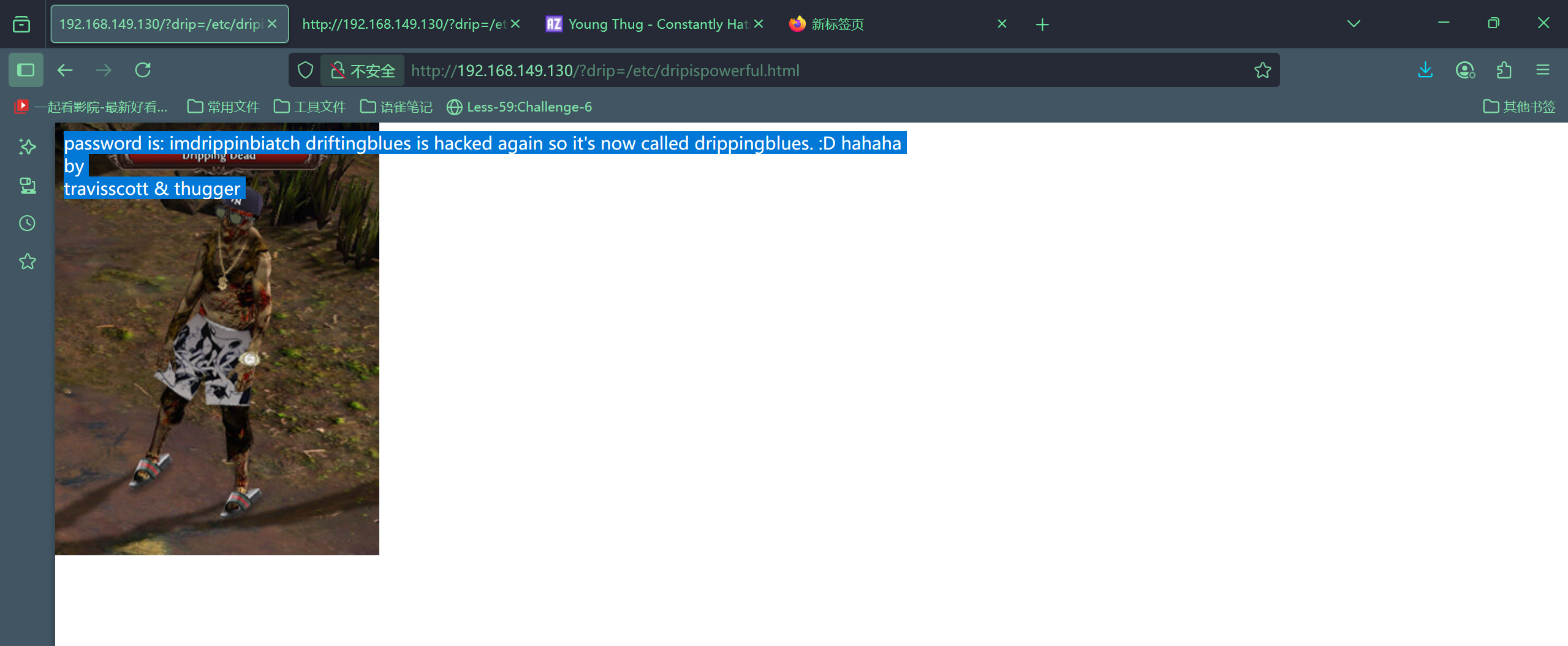The height and width of the screenshot is (646, 1568).
Task: Minimize the browser window
Action: pyautogui.click(x=1444, y=23)
